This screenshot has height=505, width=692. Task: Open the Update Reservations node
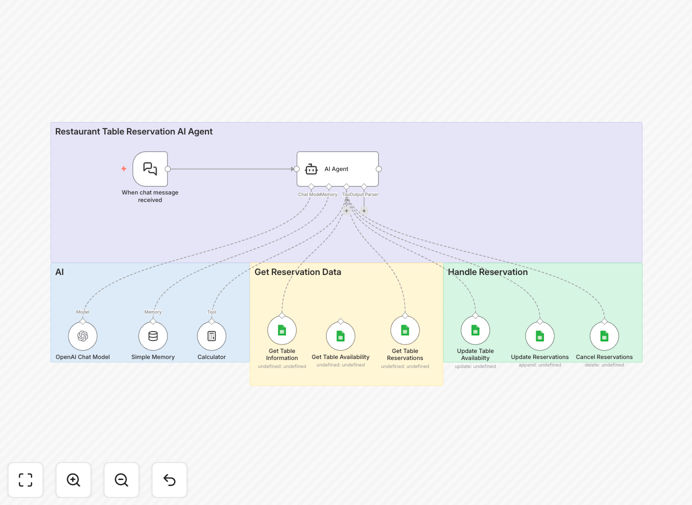point(539,336)
